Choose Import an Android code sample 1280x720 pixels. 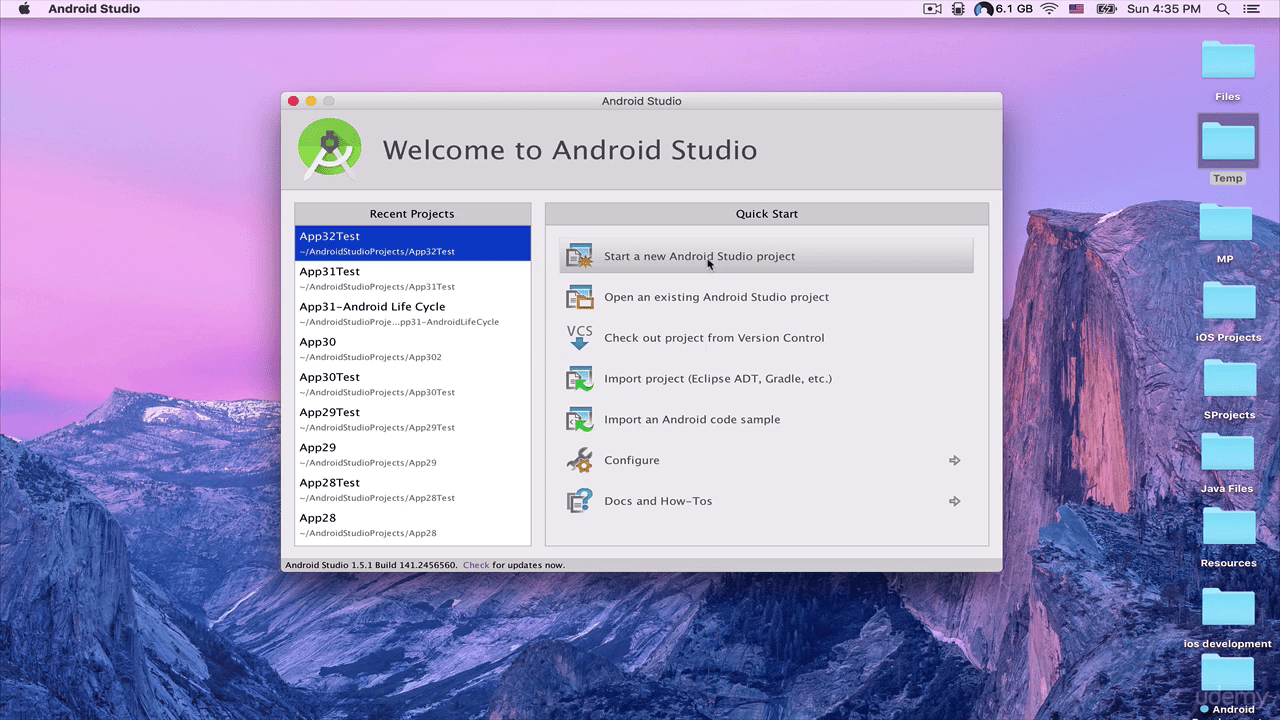766,420
